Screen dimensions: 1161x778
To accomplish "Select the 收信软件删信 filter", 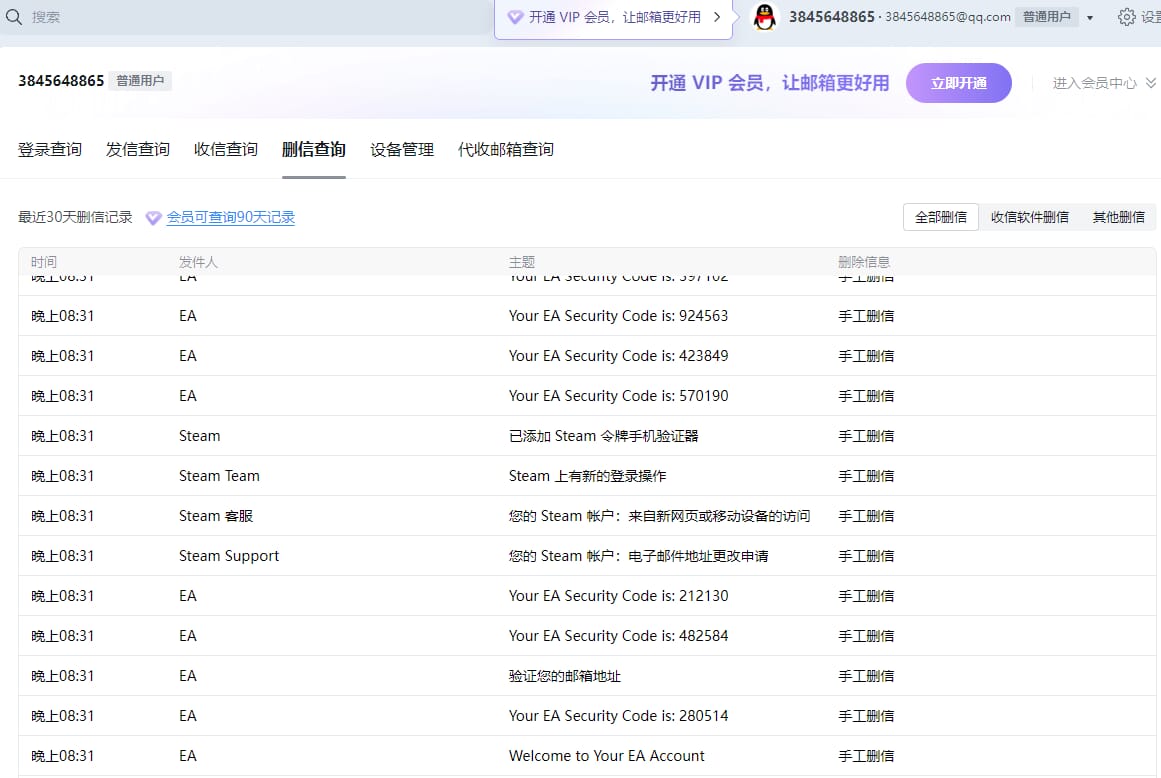I will tap(1029, 217).
